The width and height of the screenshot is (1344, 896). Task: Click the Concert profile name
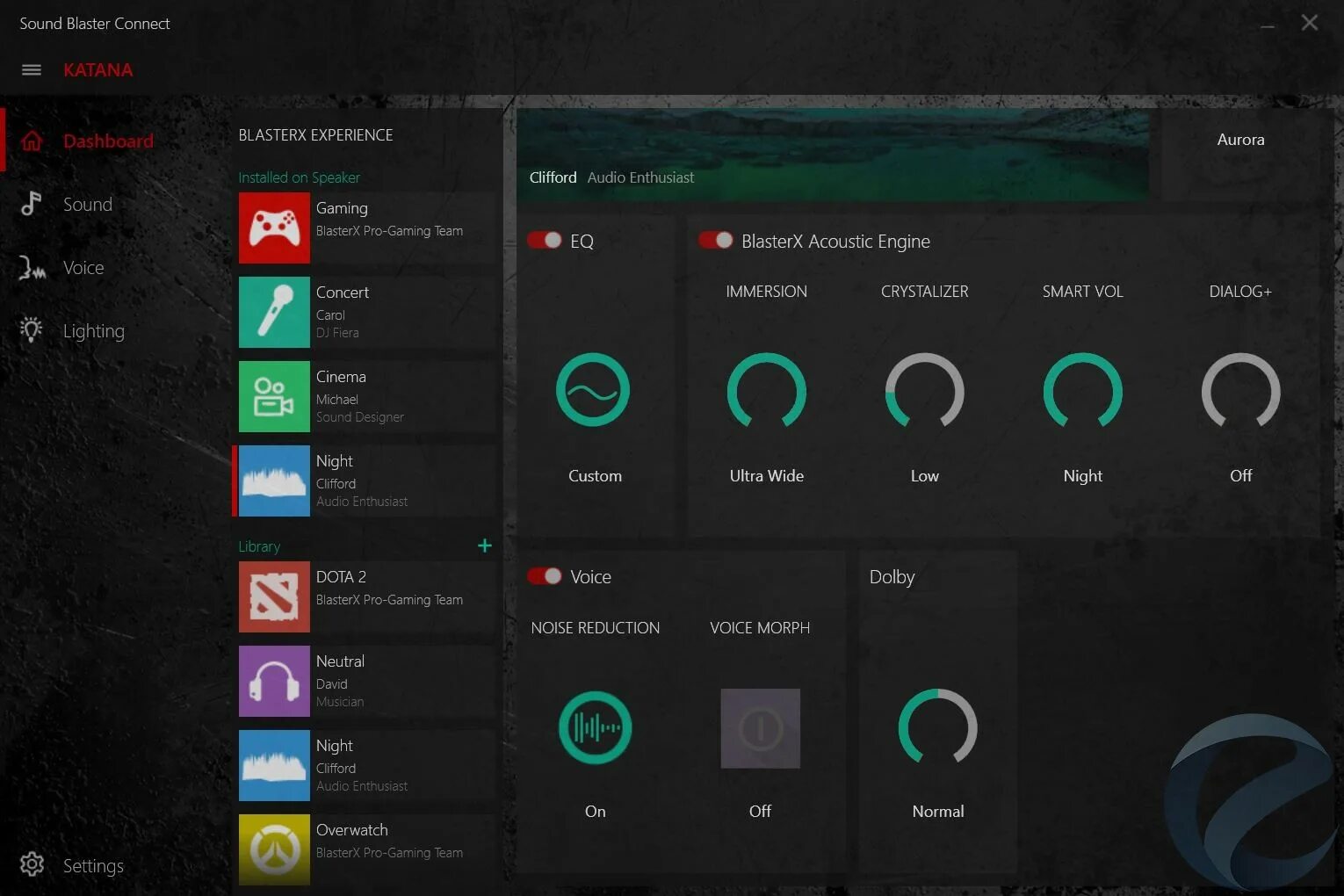point(343,293)
